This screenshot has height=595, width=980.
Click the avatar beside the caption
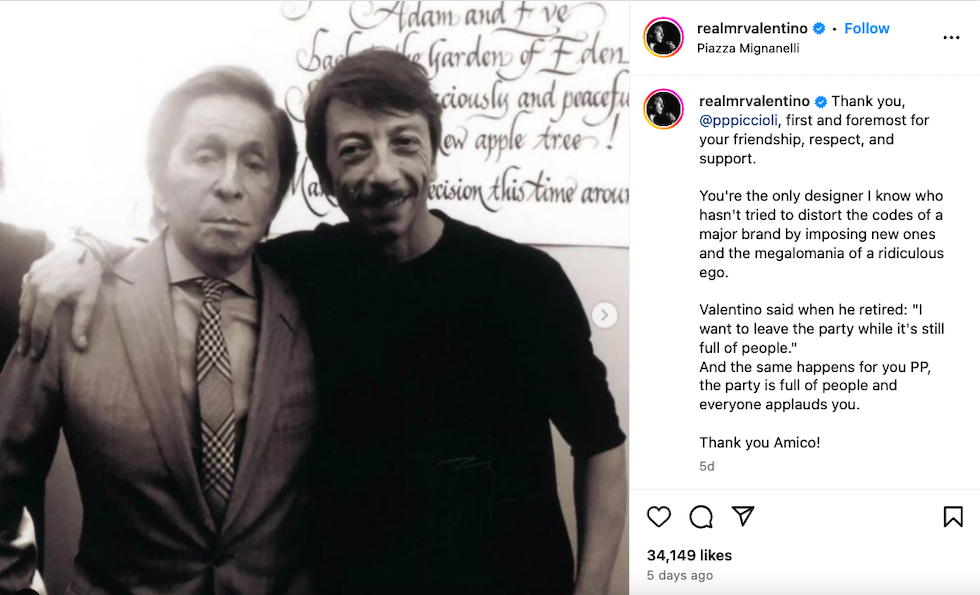pyautogui.click(x=663, y=108)
